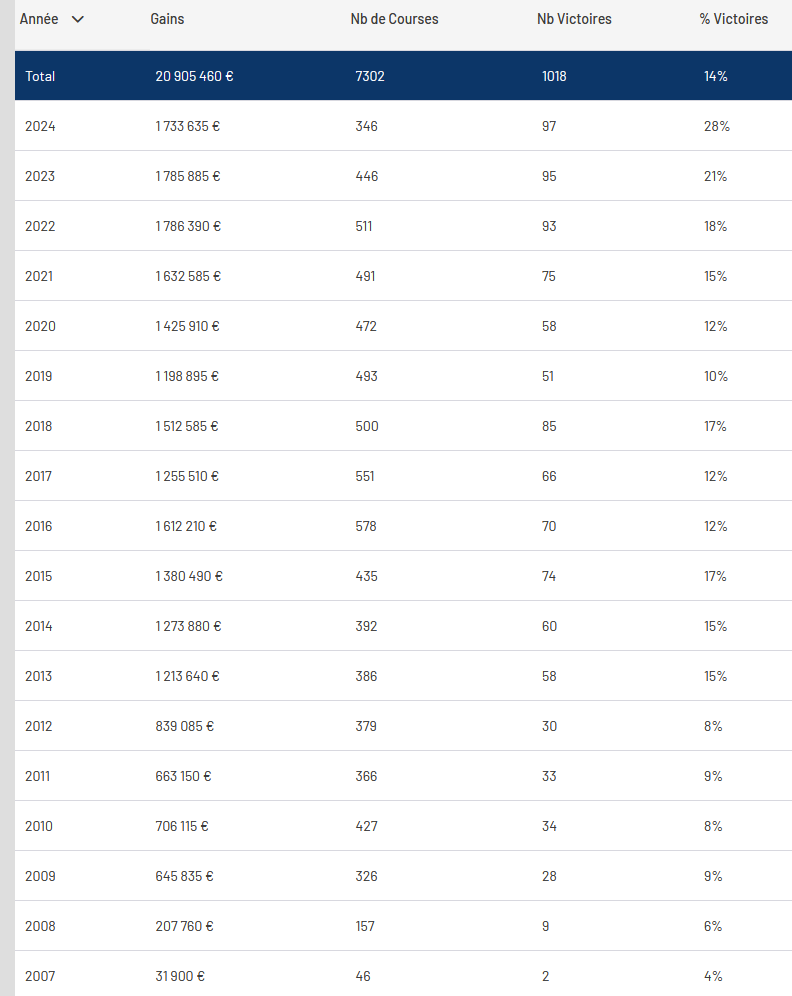Click the Année sort chevron arrow
The image size is (792, 996).
(x=77, y=20)
